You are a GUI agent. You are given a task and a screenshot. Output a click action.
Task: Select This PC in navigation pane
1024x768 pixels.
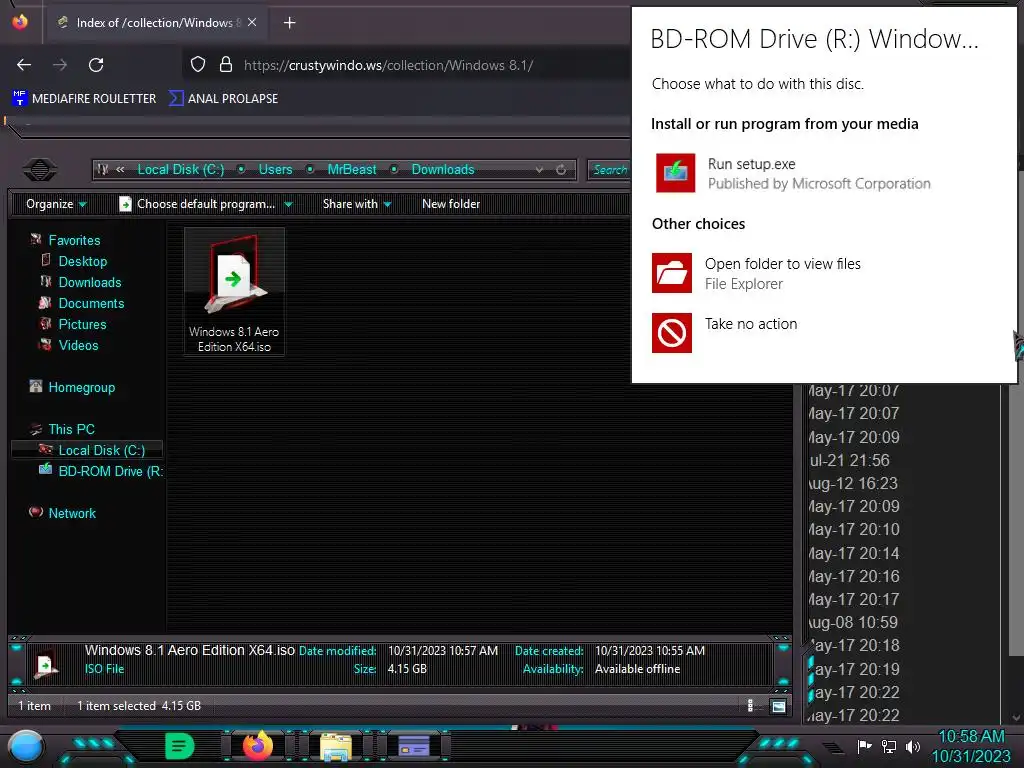(x=71, y=429)
